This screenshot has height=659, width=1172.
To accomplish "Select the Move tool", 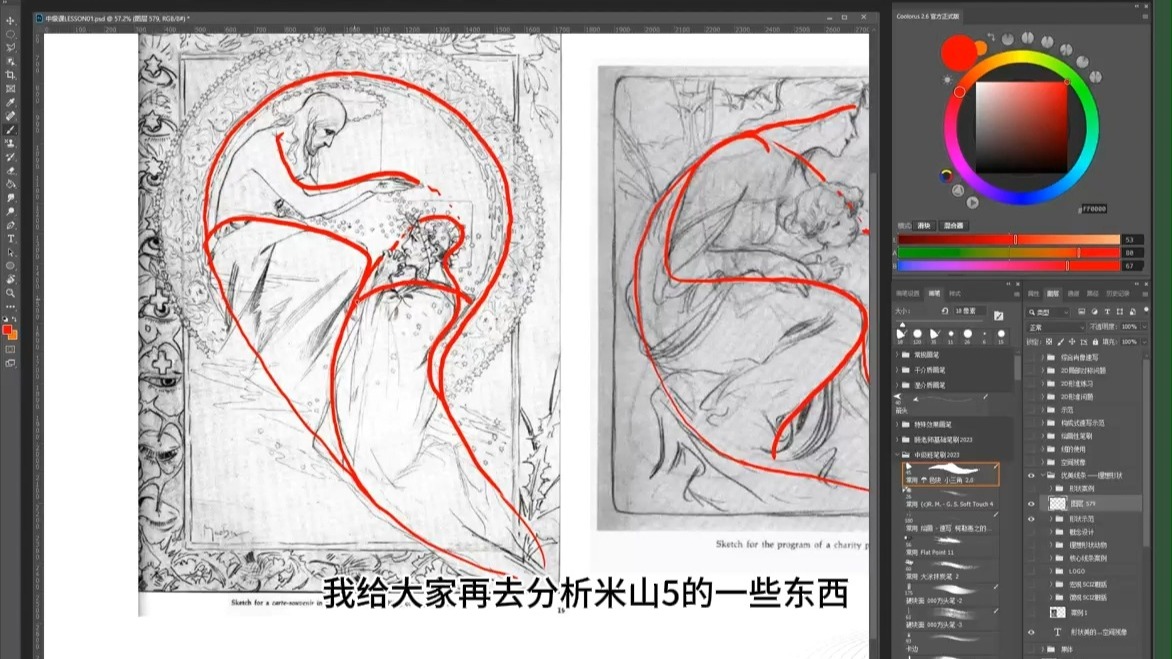I will click(10, 21).
